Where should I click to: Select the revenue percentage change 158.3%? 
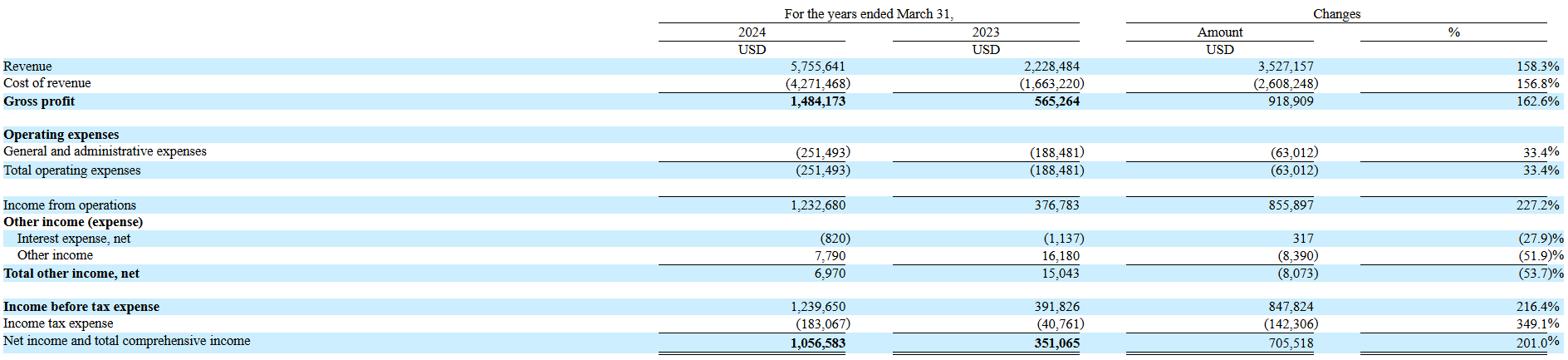click(x=1537, y=67)
